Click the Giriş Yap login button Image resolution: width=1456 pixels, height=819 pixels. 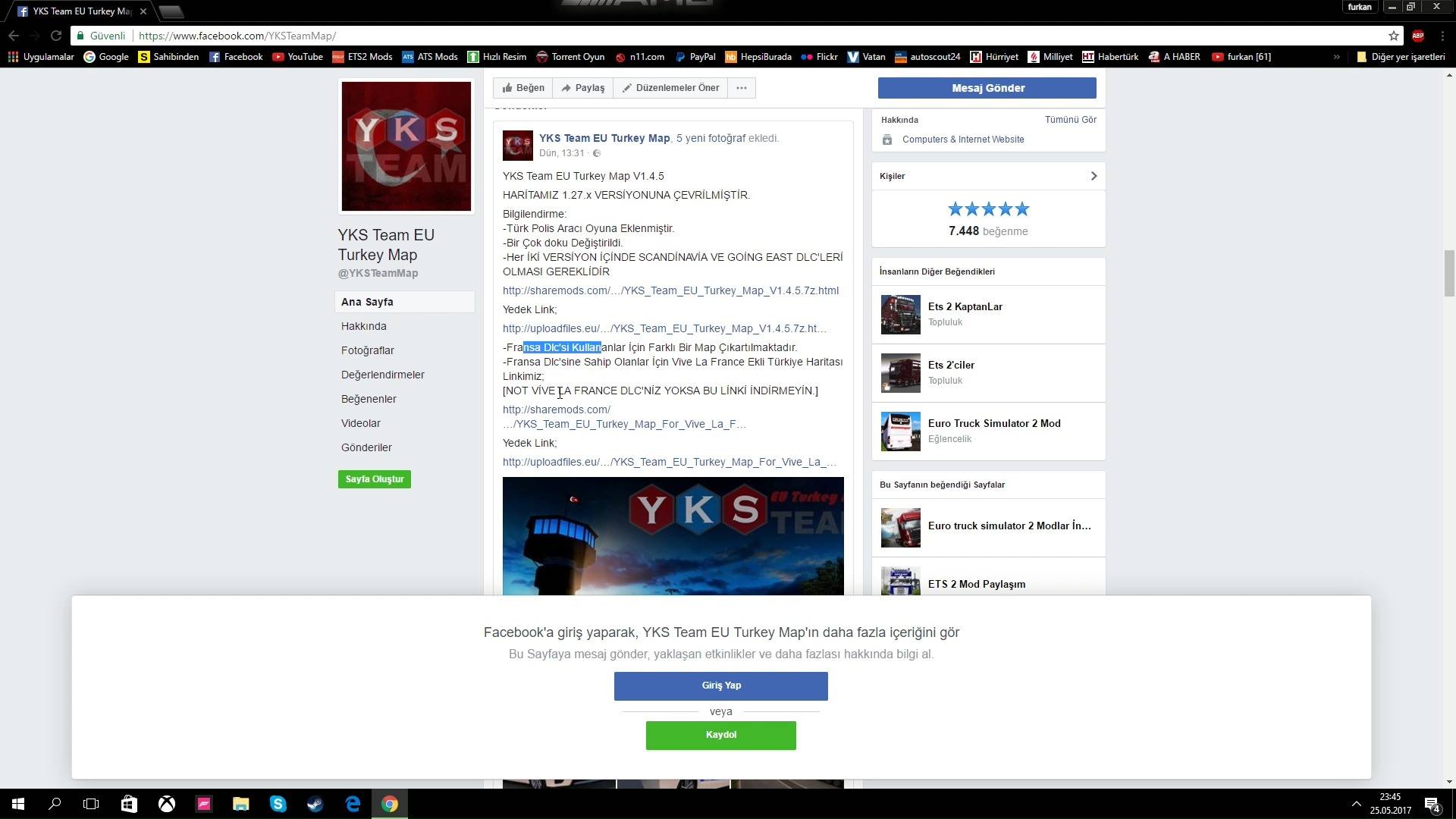point(721,686)
